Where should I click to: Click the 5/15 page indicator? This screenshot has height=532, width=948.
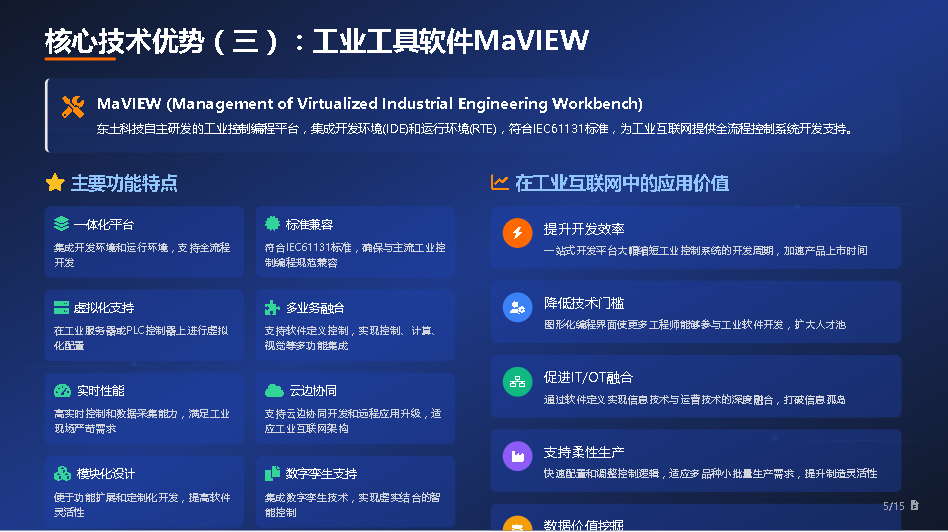tap(894, 506)
